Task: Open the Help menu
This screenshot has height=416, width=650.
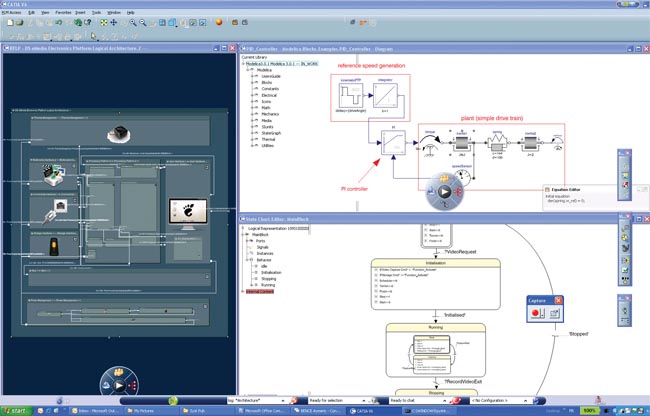Action: [x=131, y=13]
